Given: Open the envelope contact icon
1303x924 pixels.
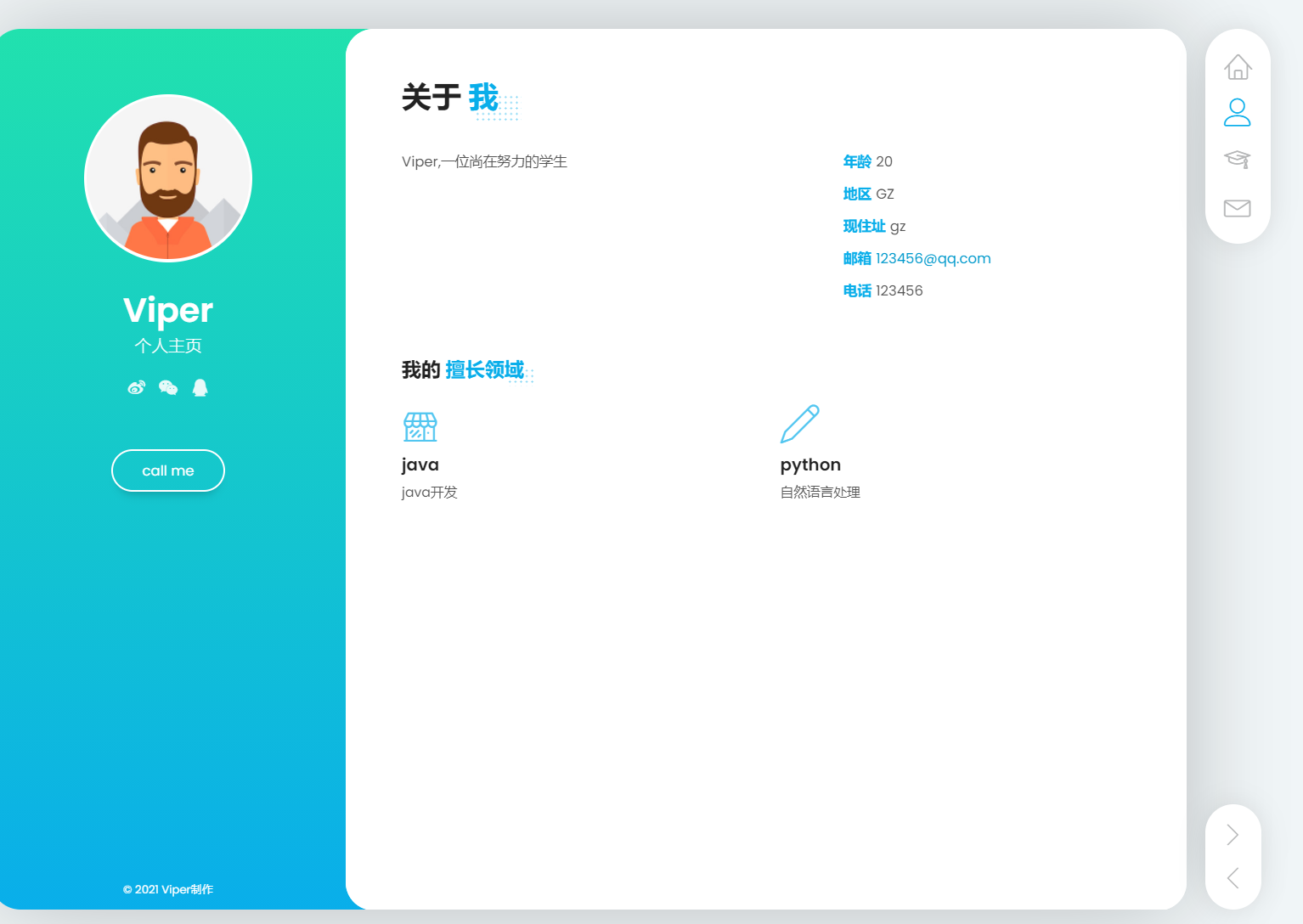Looking at the screenshot, I should click(x=1237, y=208).
